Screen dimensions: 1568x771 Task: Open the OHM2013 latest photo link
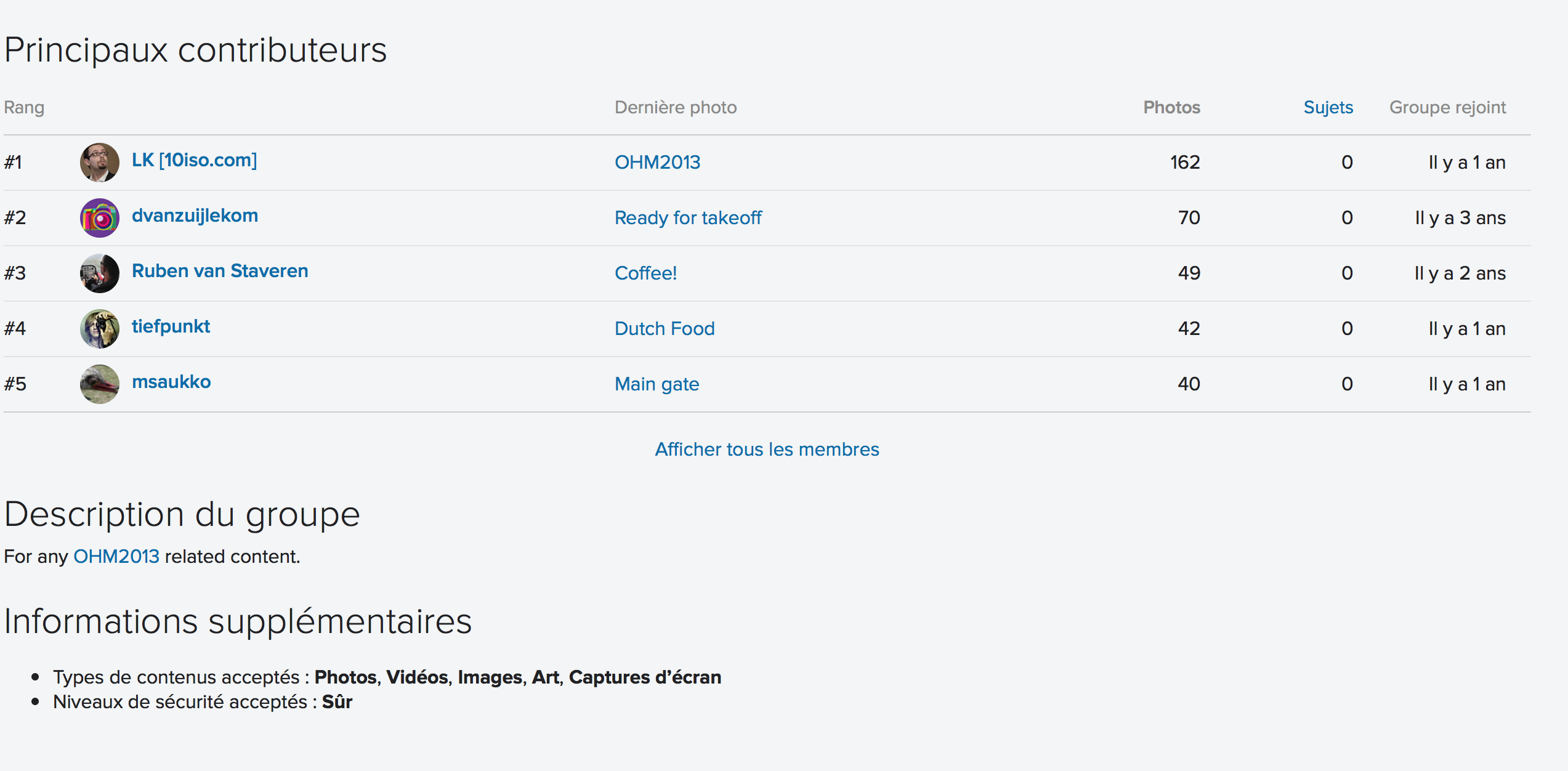(657, 163)
